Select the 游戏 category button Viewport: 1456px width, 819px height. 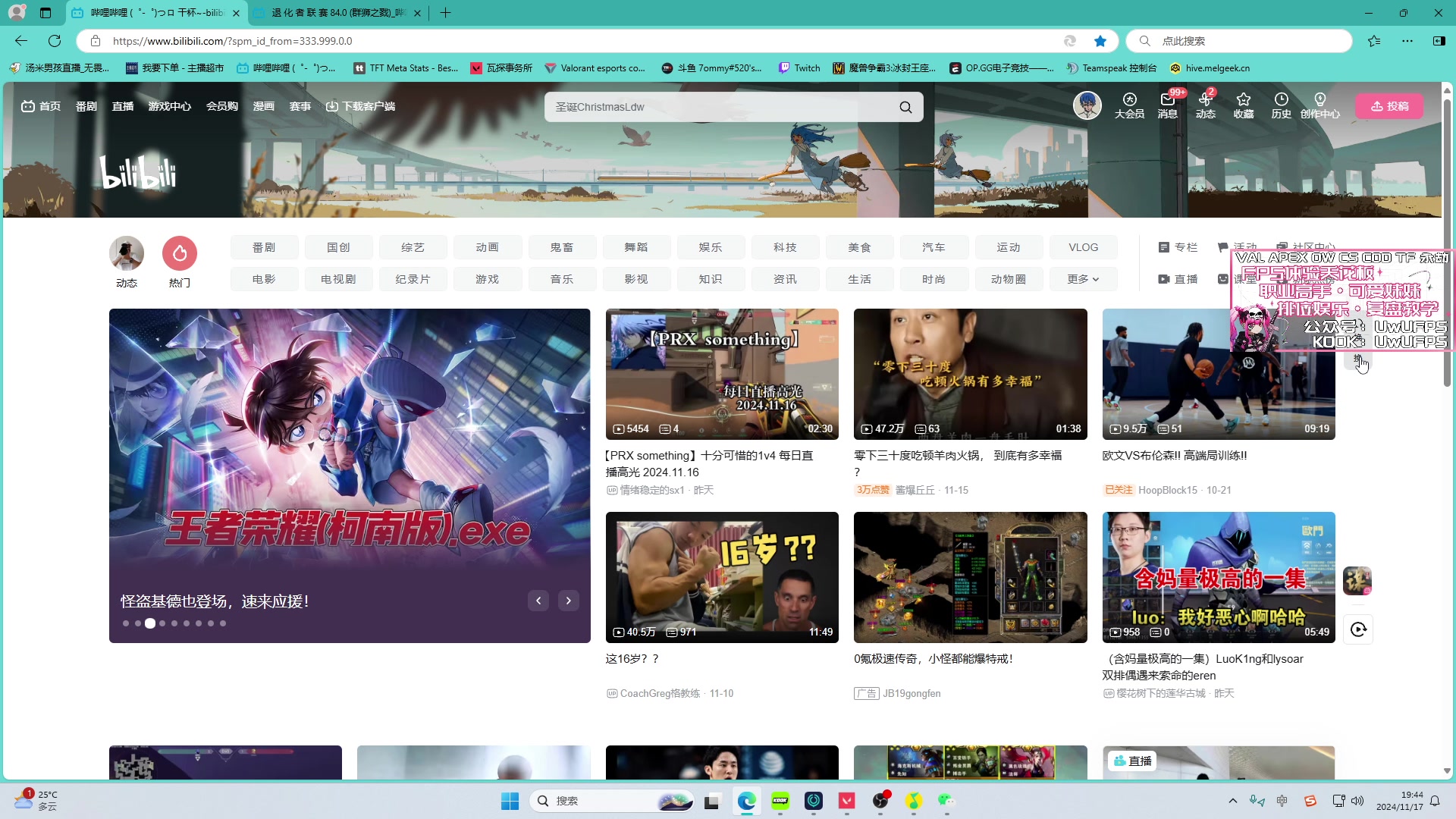coord(487,279)
